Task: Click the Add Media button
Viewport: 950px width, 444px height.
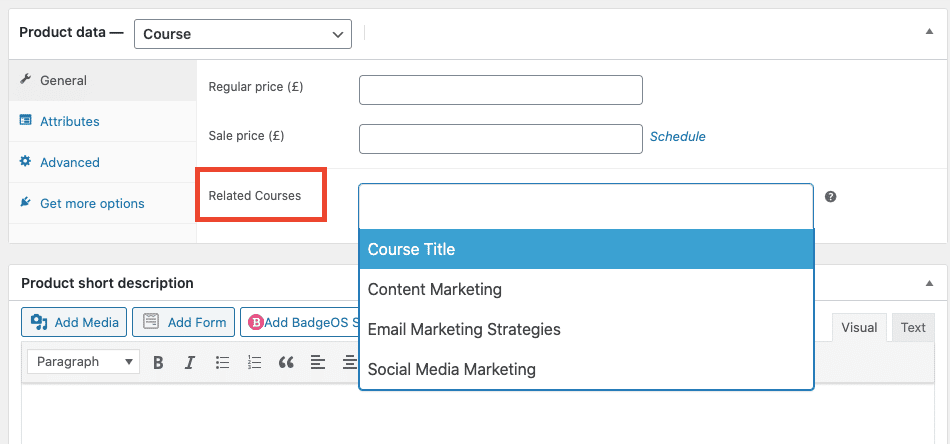Action: (x=74, y=322)
